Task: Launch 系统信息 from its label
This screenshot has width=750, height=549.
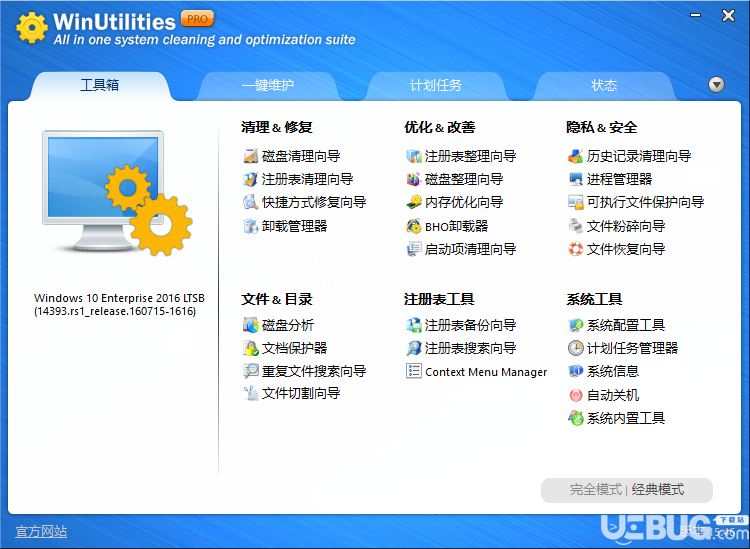Action: tap(613, 371)
